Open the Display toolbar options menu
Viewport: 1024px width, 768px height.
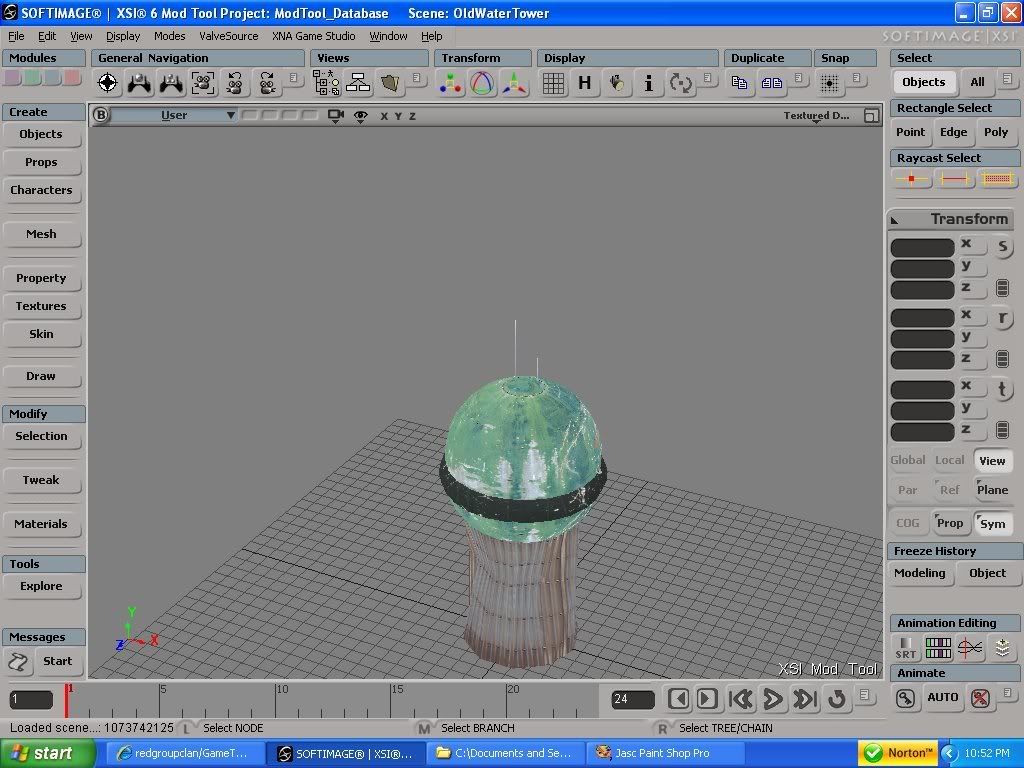point(707,78)
